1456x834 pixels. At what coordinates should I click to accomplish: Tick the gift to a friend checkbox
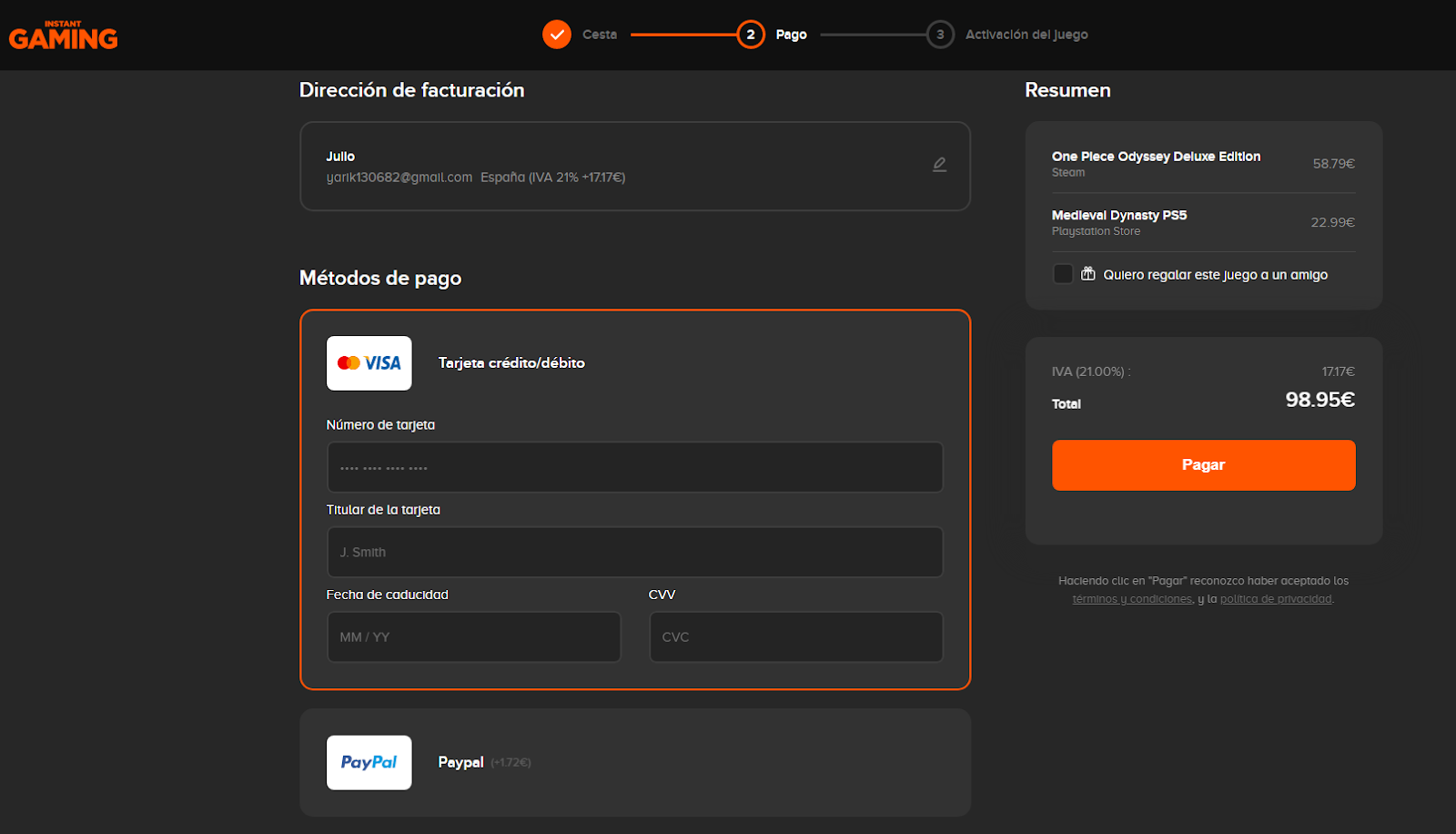[1063, 274]
